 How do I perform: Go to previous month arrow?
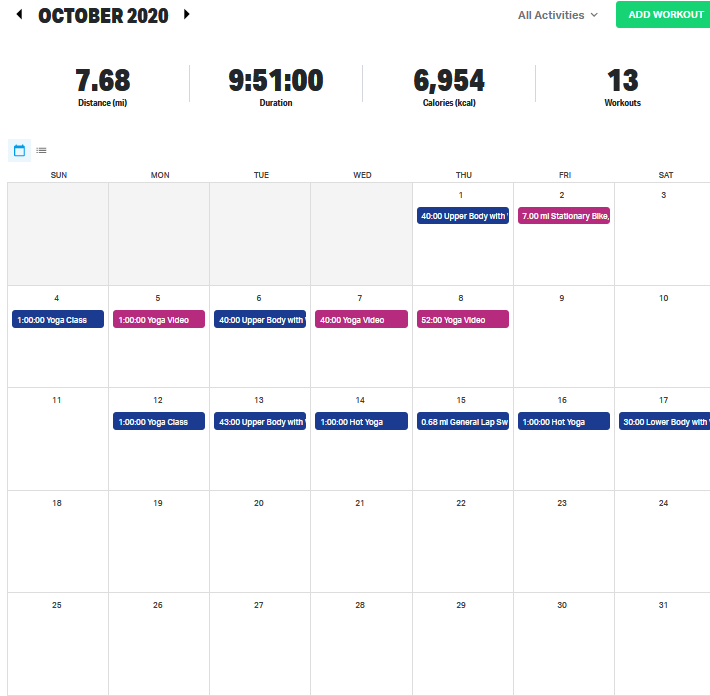[x=20, y=15]
